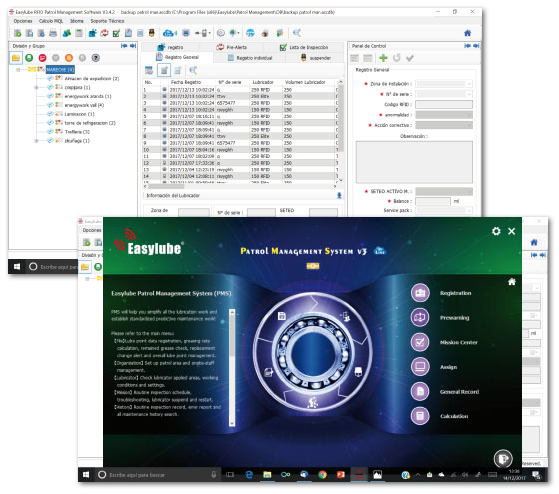Open General Record from the Easylube launcher
This screenshot has width=559, height=494.
[420, 391]
